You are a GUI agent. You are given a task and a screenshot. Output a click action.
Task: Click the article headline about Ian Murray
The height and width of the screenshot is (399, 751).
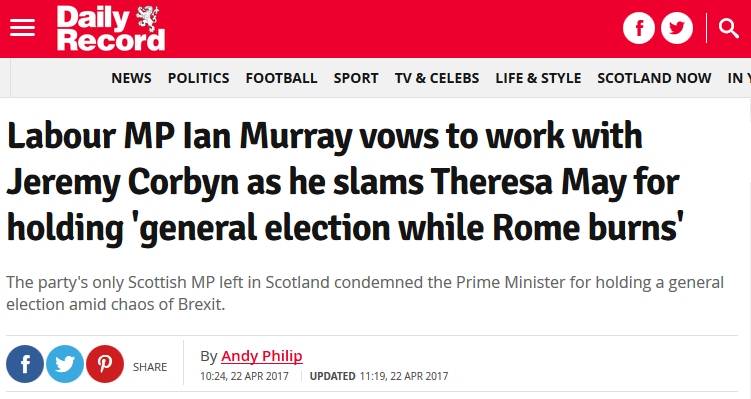click(345, 182)
